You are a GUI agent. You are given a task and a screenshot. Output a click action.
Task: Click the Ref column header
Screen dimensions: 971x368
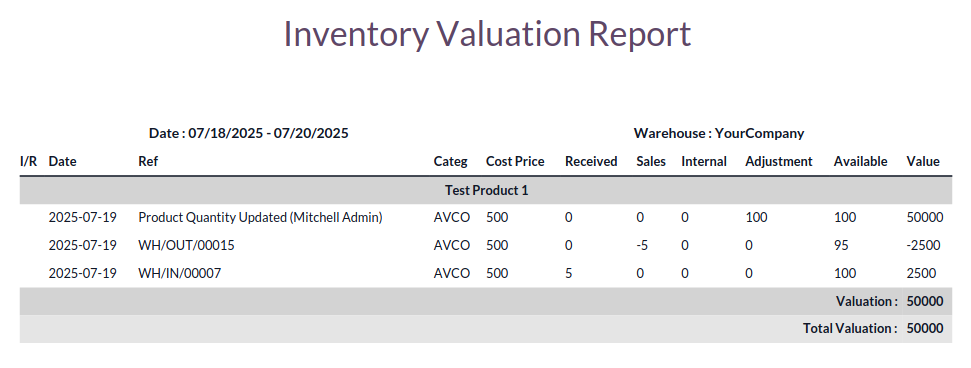pos(148,161)
